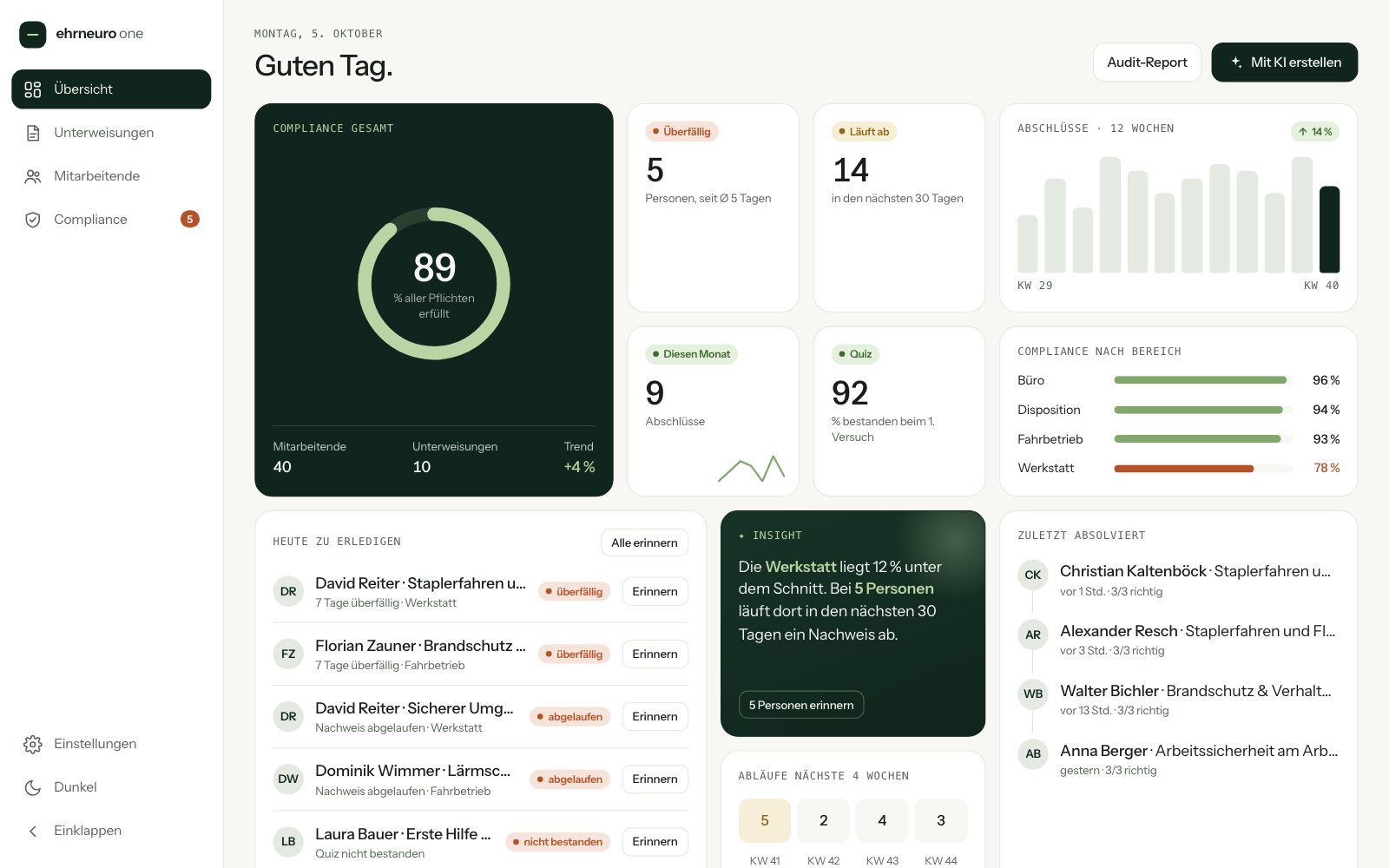This screenshot has height=868, width=1389.
Task: Click the CK avatar for Christian Kaltenböck
Action: pos(1033,575)
